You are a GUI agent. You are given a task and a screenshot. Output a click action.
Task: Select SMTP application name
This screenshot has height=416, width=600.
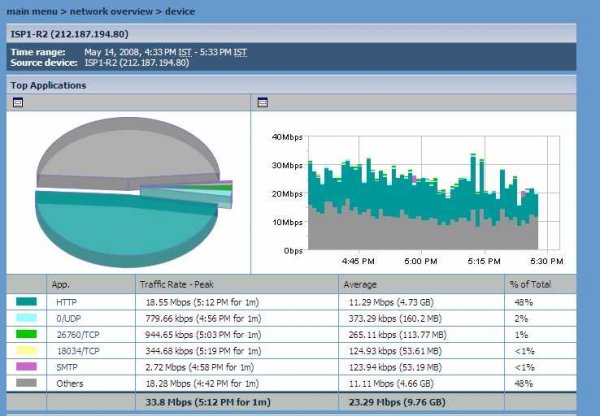click(67, 367)
